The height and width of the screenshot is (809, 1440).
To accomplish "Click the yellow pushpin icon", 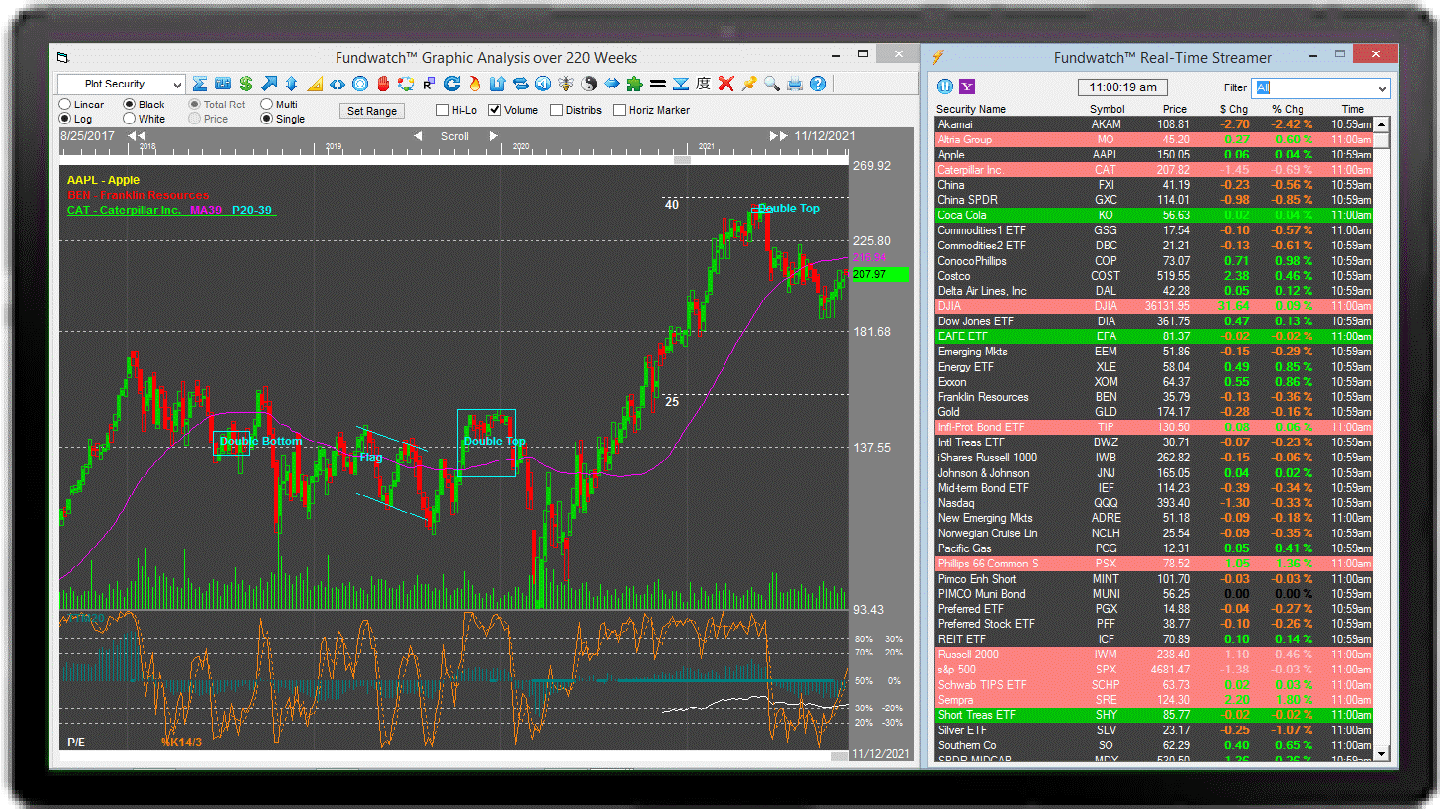I will (x=749, y=84).
